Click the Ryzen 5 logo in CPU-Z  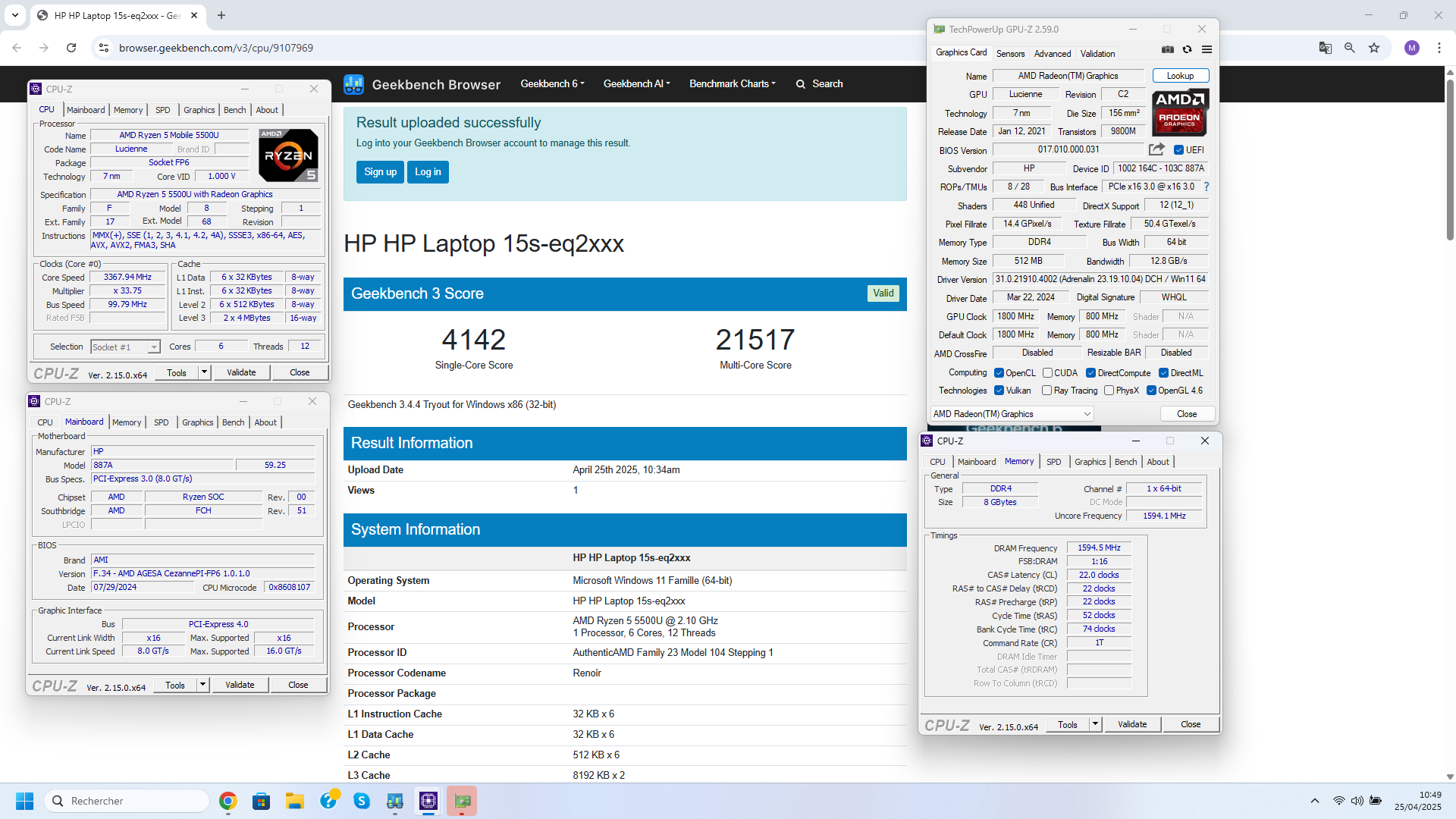coord(288,155)
